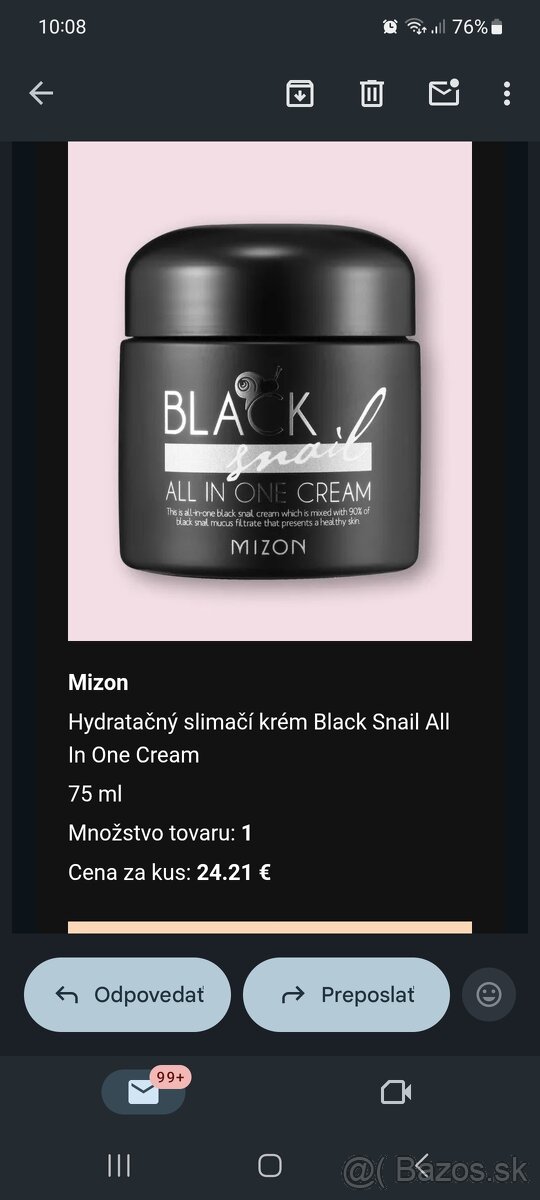Archive this email

pos(299,93)
